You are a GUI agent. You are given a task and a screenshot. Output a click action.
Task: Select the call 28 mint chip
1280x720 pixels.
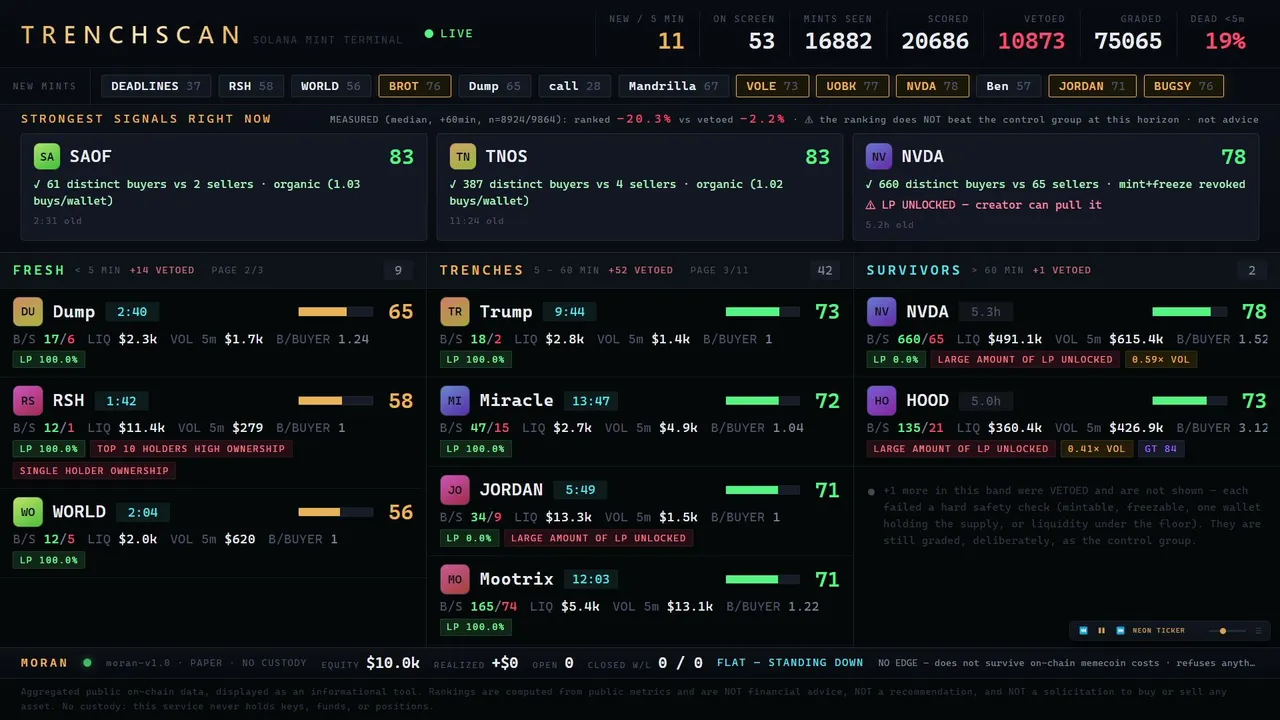[x=575, y=86]
